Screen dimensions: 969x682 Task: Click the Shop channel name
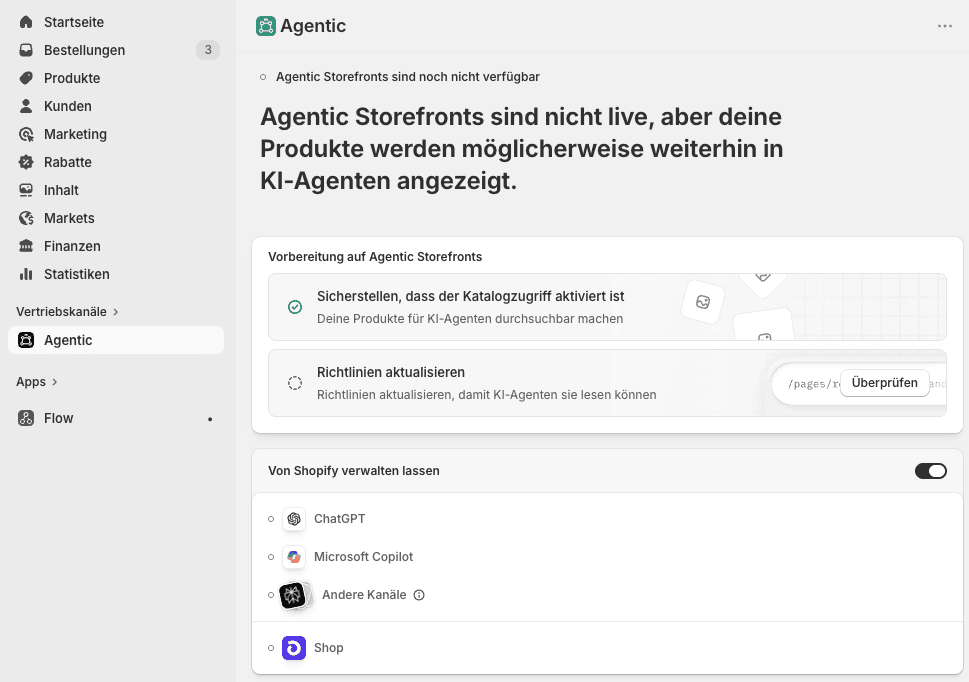[x=328, y=648]
